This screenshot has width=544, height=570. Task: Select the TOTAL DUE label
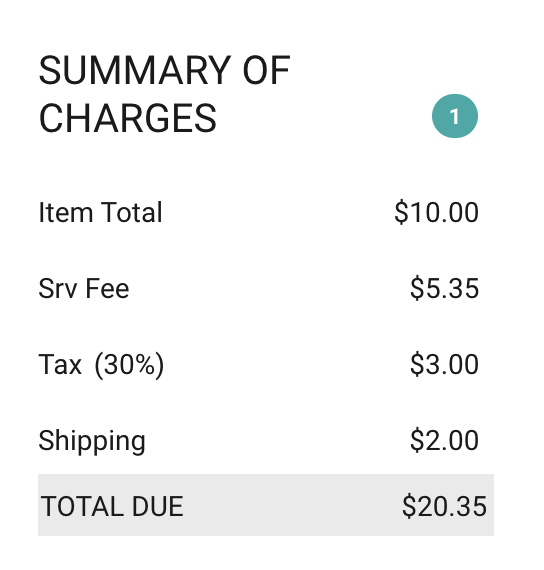(112, 506)
